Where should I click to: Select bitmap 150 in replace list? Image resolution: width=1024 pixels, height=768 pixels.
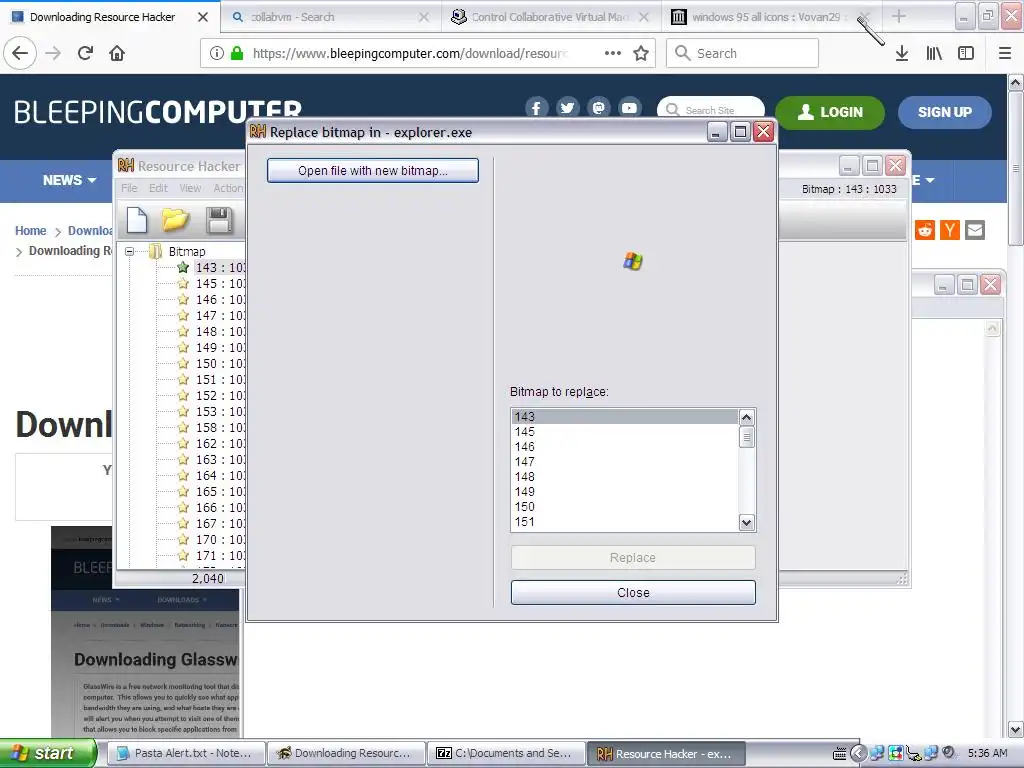(x=625, y=507)
